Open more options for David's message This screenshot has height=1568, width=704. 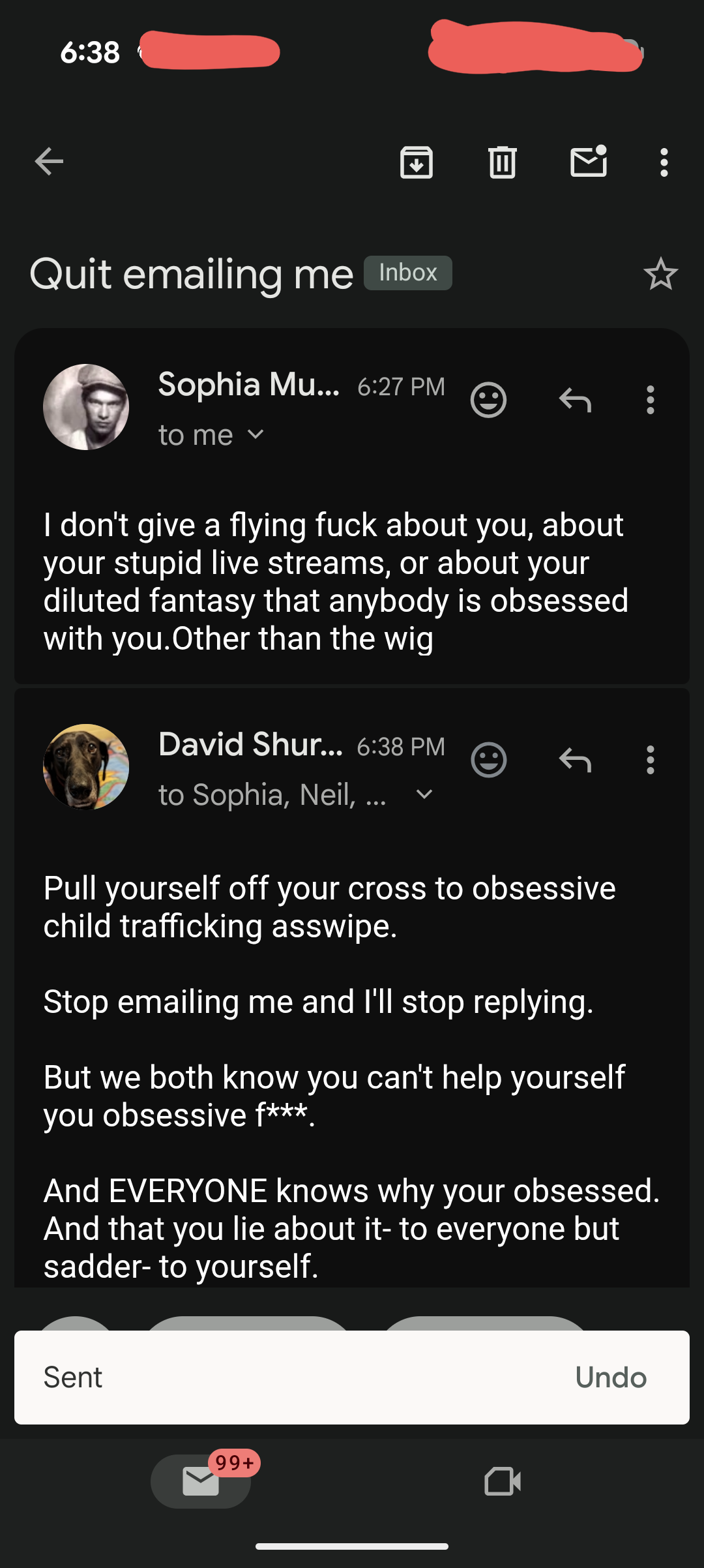(650, 760)
